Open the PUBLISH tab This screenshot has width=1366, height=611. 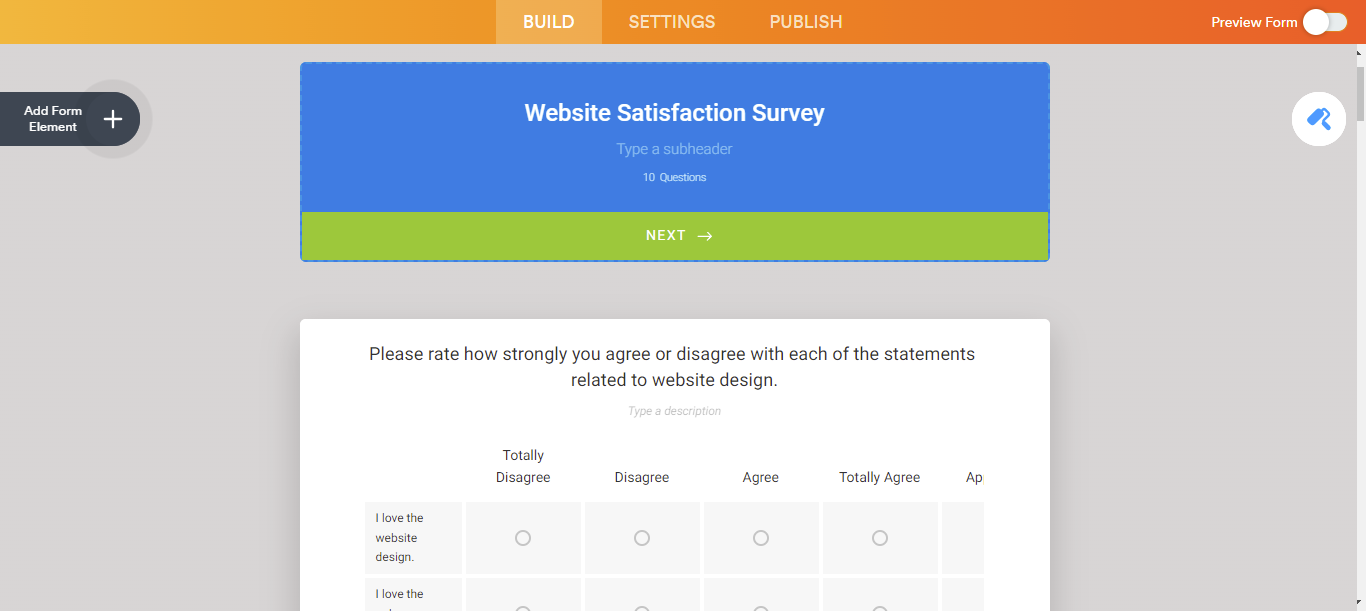point(806,21)
